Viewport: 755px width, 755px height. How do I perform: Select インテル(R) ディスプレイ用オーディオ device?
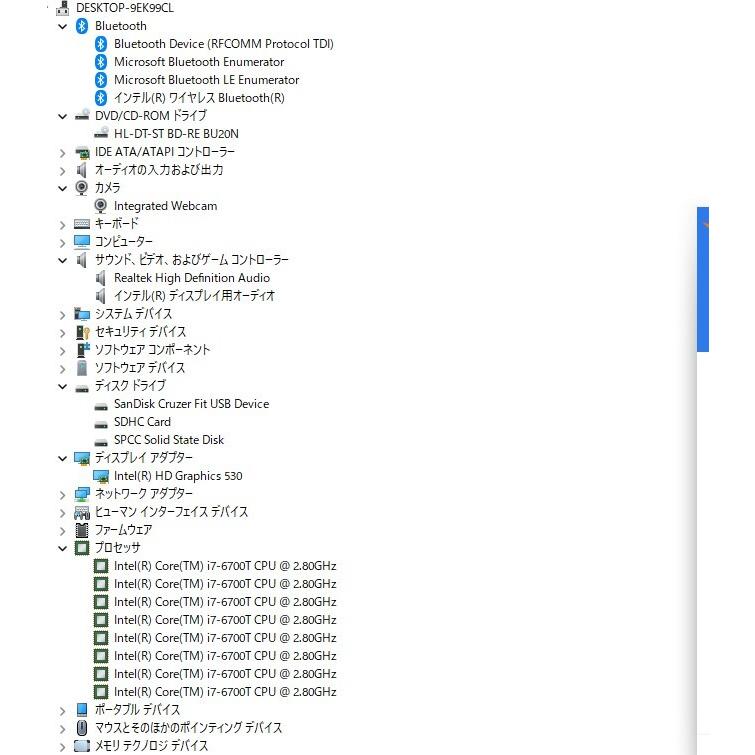(194, 296)
